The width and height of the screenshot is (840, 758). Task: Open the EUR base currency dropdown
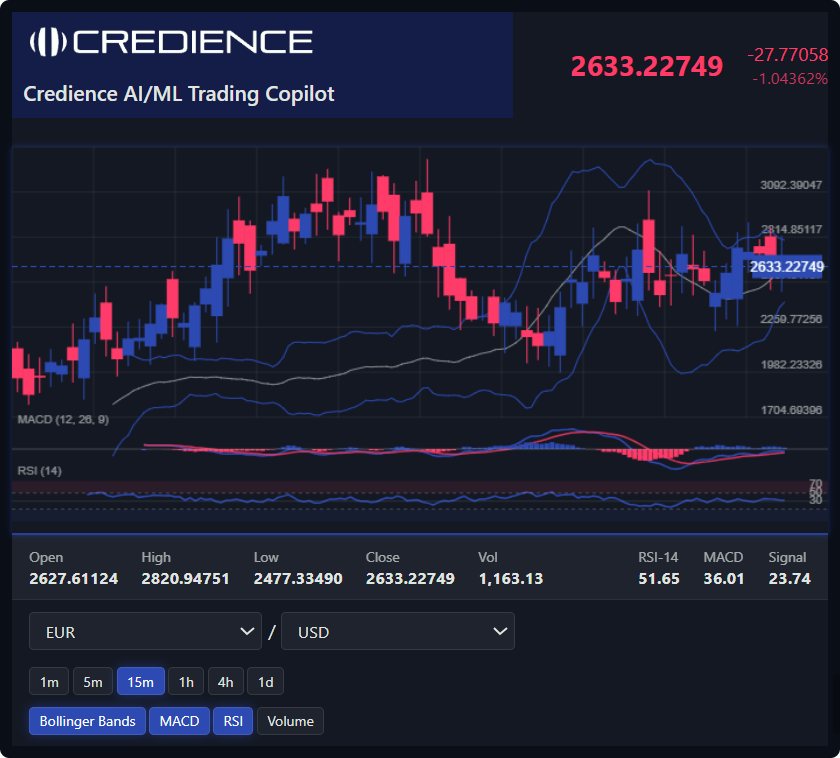coord(145,632)
